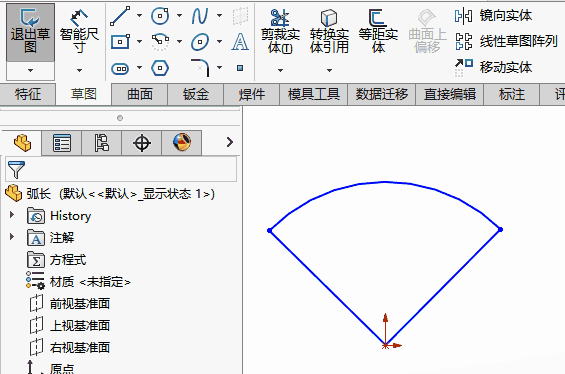The width and height of the screenshot is (565, 374).
Task: Select the 右视基准面 (Right Plane)
Action: point(69,348)
